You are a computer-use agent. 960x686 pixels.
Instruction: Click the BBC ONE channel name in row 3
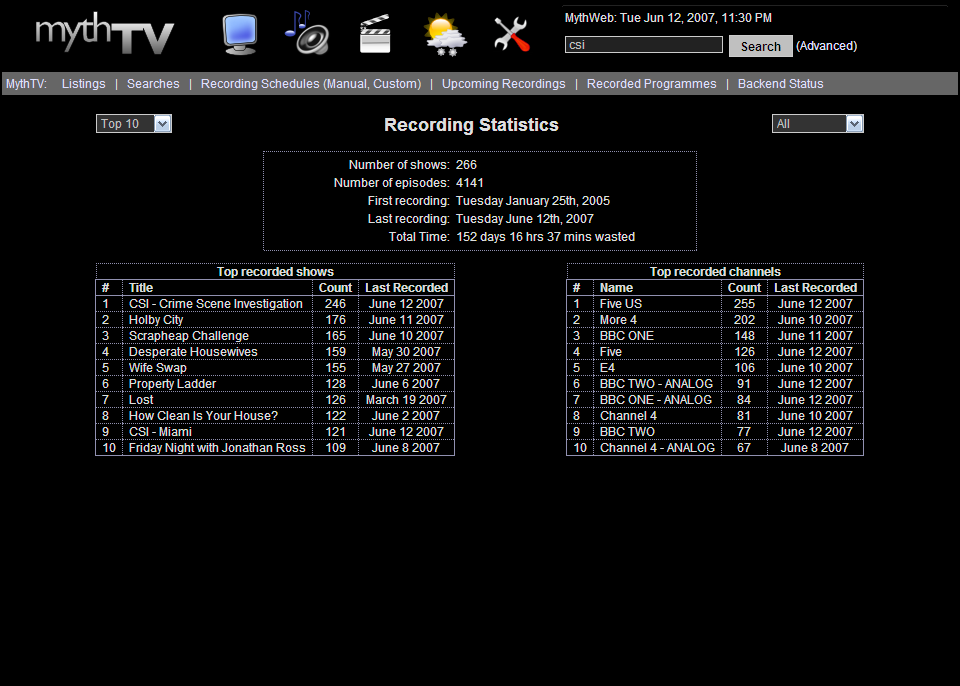(626, 336)
